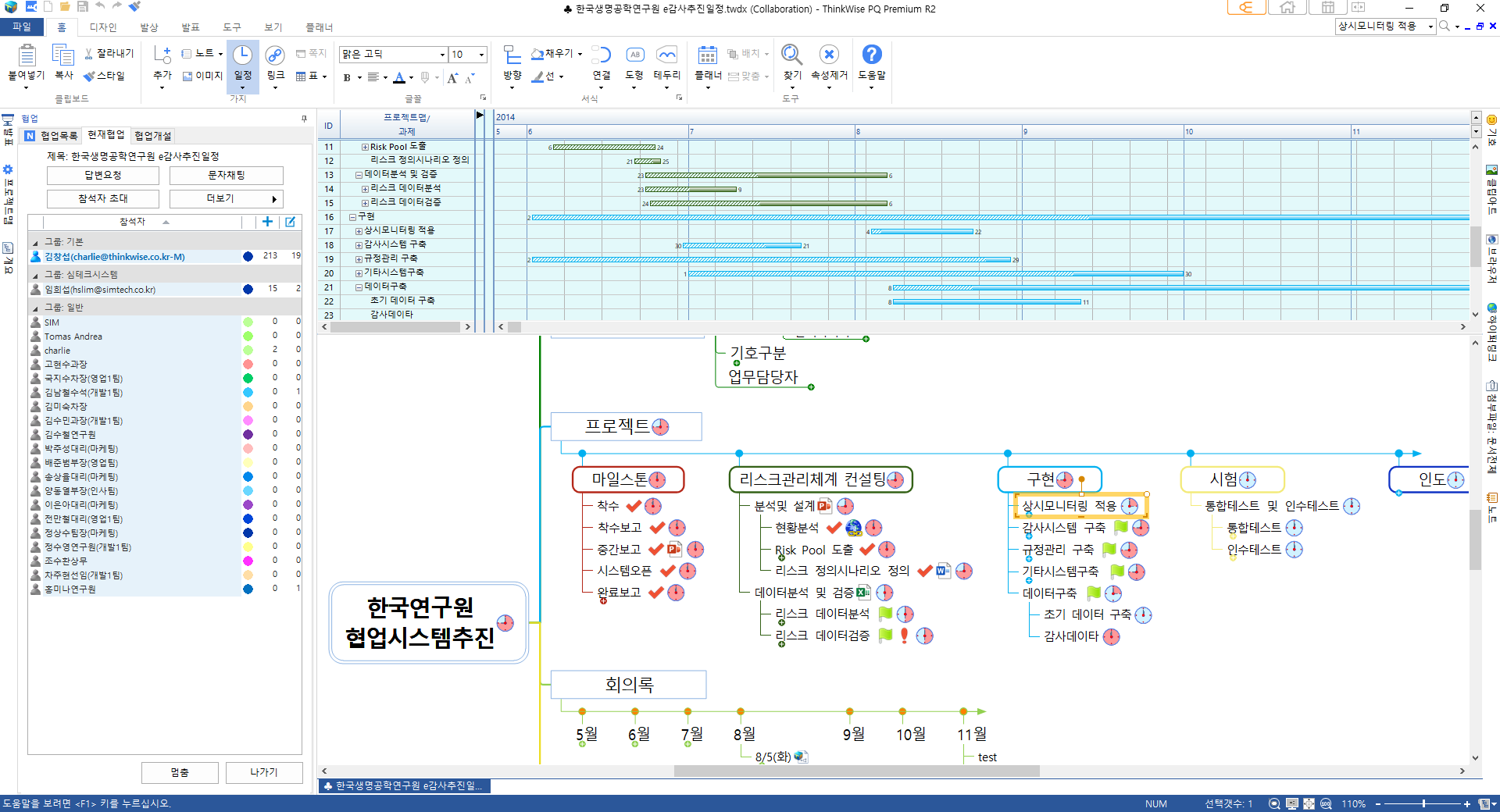Click the 멈춤 button
The width and height of the screenshot is (1500, 812).
click(180, 772)
